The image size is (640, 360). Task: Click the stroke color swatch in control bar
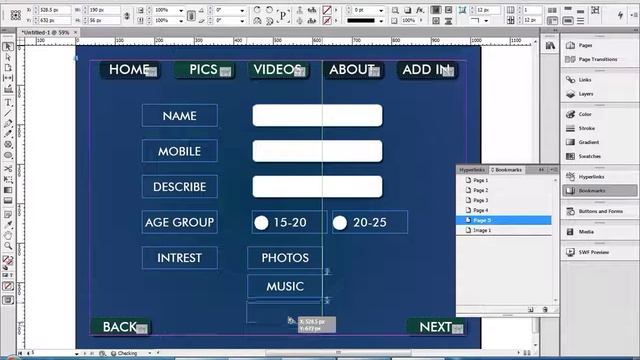coord(327,20)
